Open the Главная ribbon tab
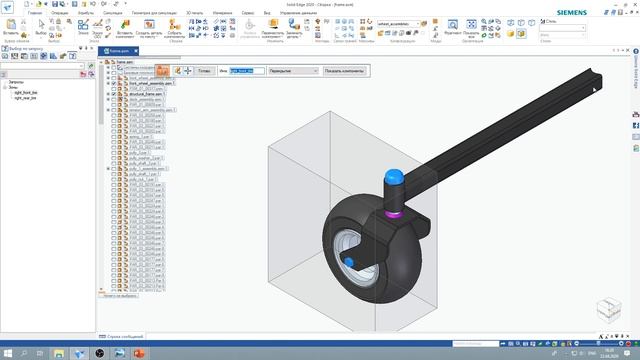The width and height of the screenshot is (640, 360). [x=35, y=13]
